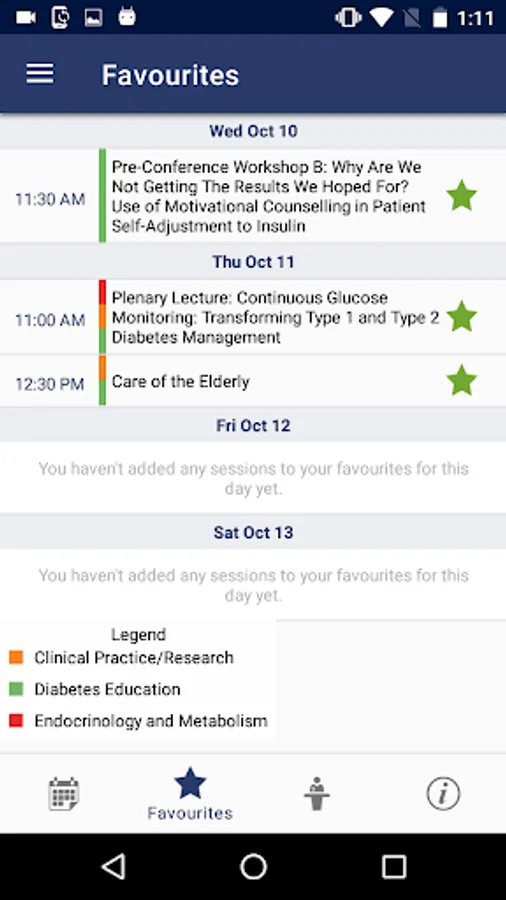506x900 pixels.
Task: Open the schedule calendar tab icon
Action: point(64,794)
